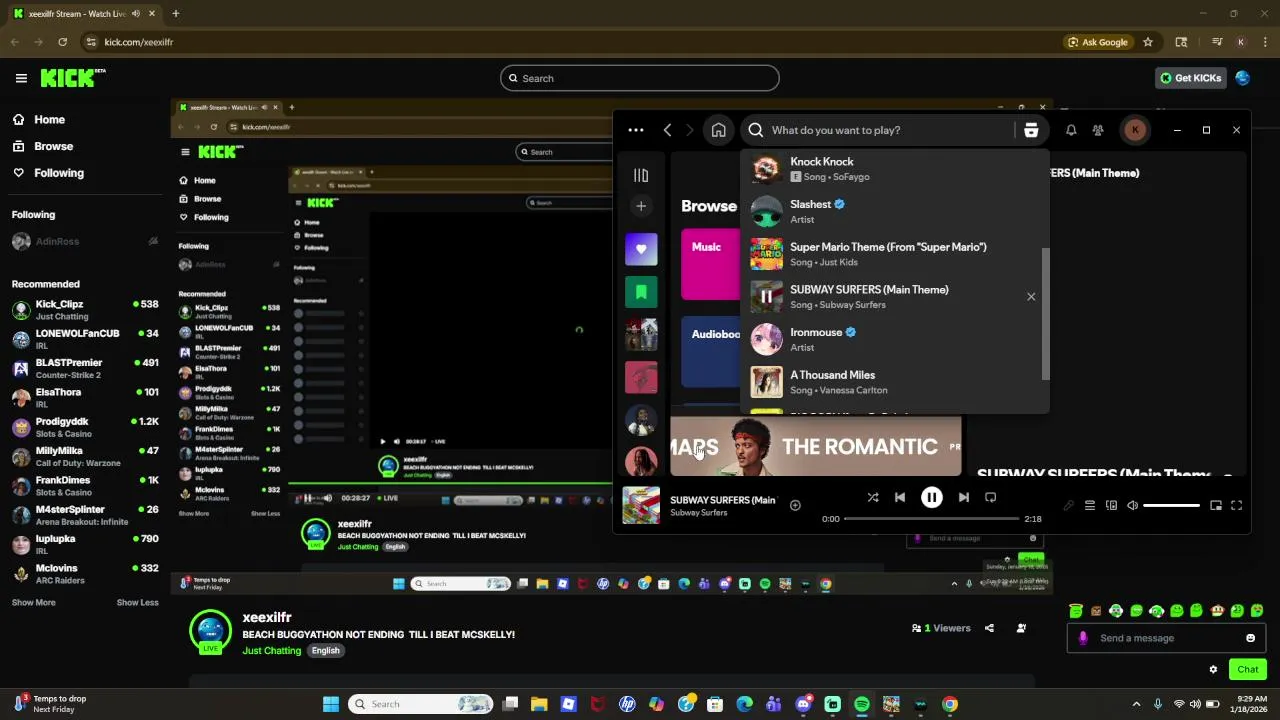Click Spotify's Browse icon in search bar

1031,130
